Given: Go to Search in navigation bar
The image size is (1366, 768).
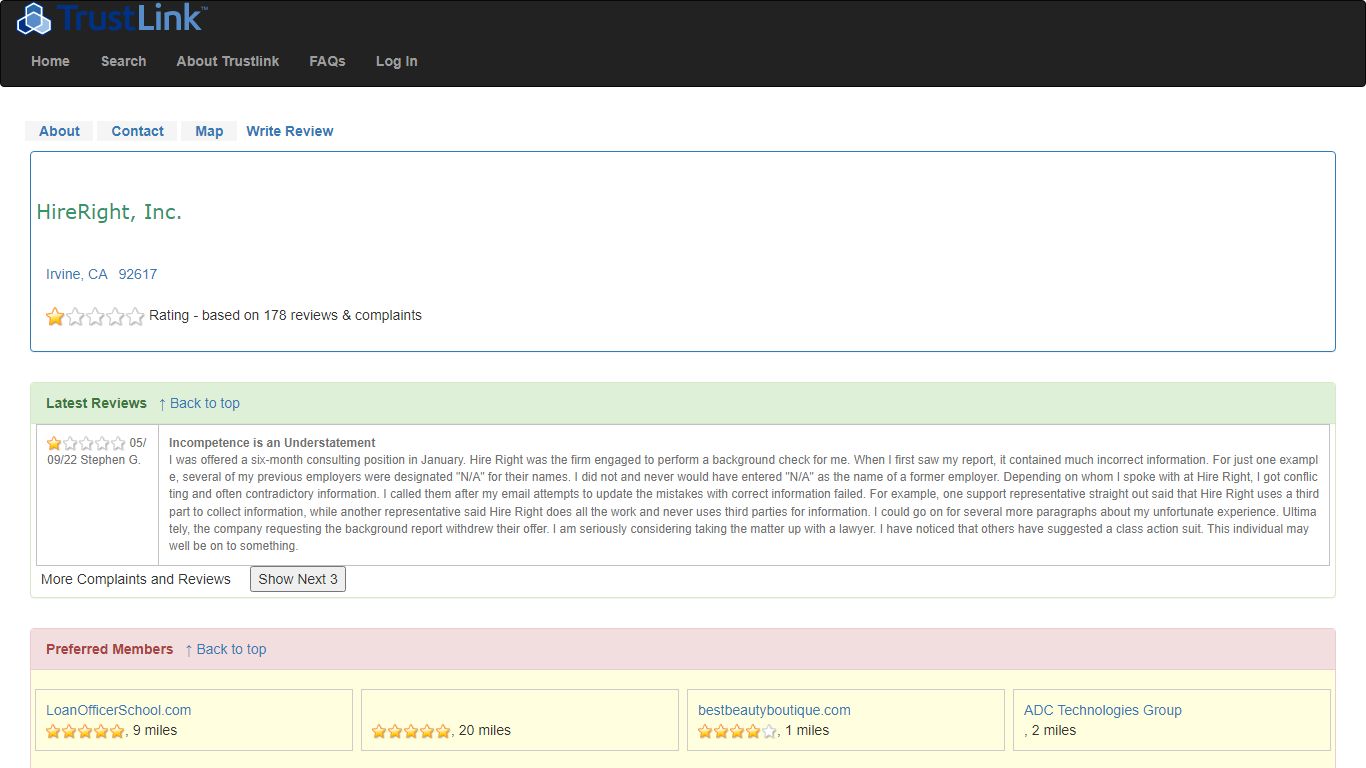Looking at the screenshot, I should [123, 61].
